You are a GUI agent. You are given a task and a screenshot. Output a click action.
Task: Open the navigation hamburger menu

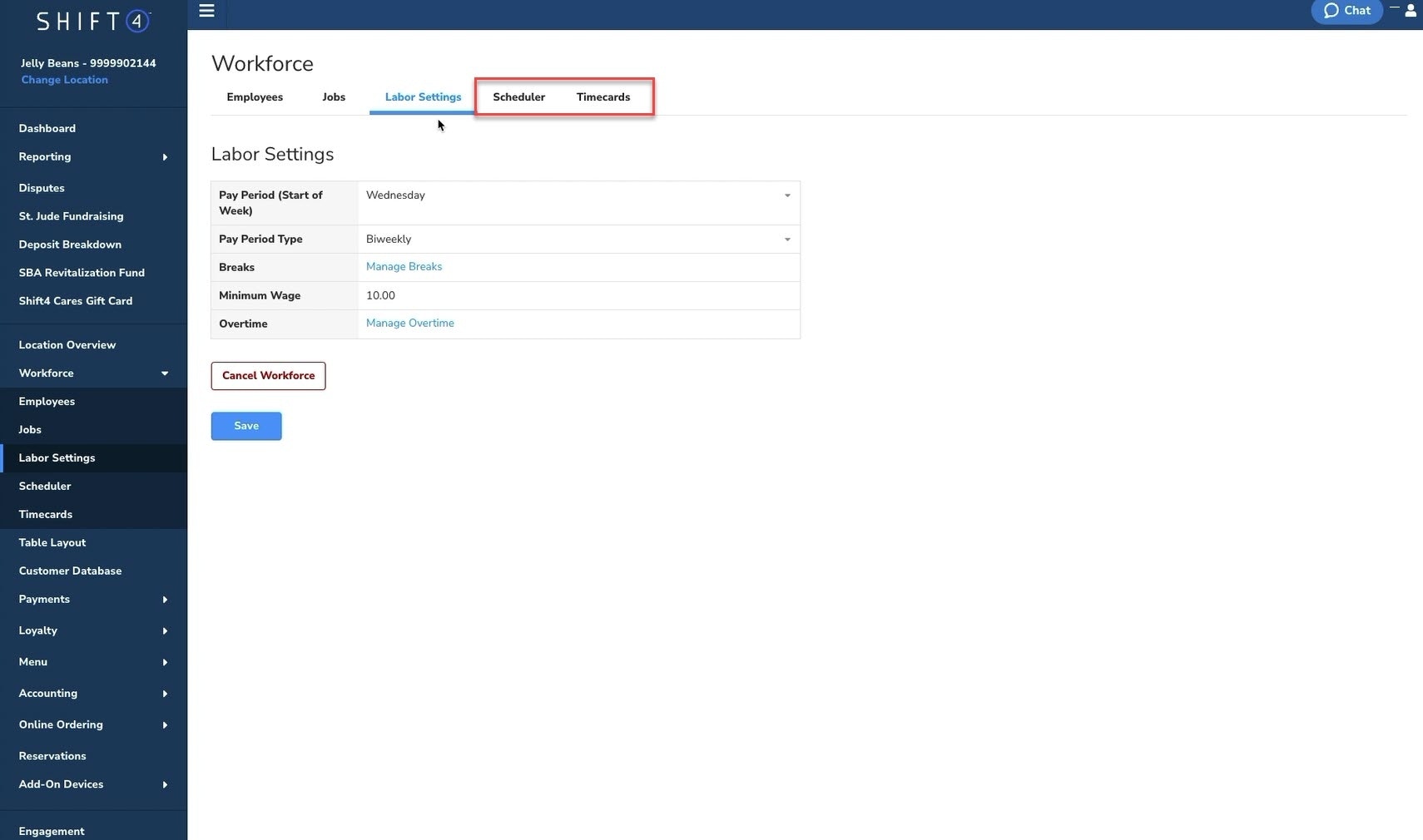(206, 12)
